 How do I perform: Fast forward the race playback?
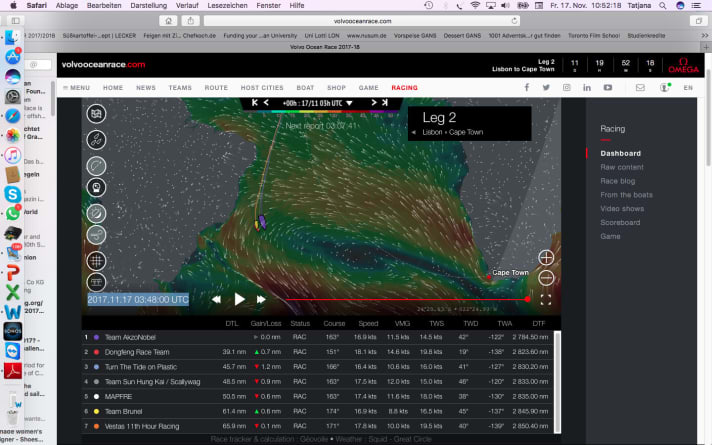pos(261,299)
